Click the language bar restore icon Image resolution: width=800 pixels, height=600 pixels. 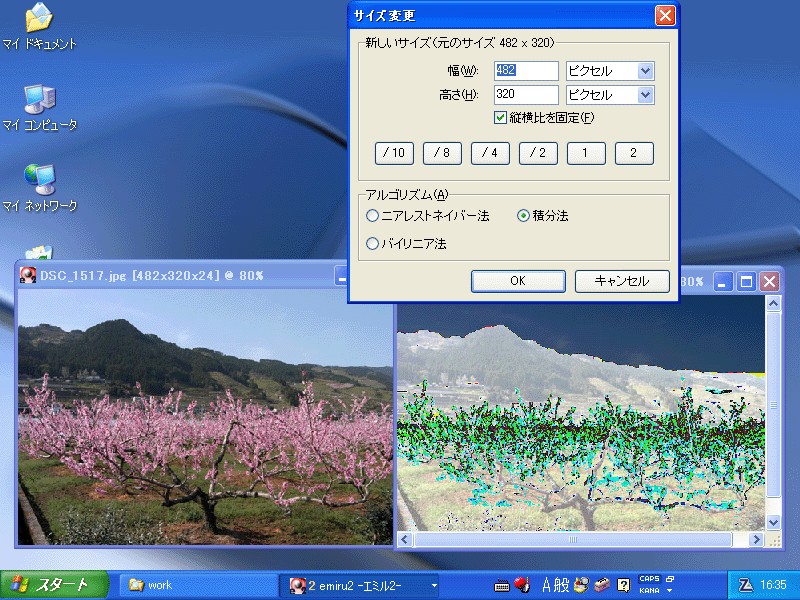(x=670, y=579)
